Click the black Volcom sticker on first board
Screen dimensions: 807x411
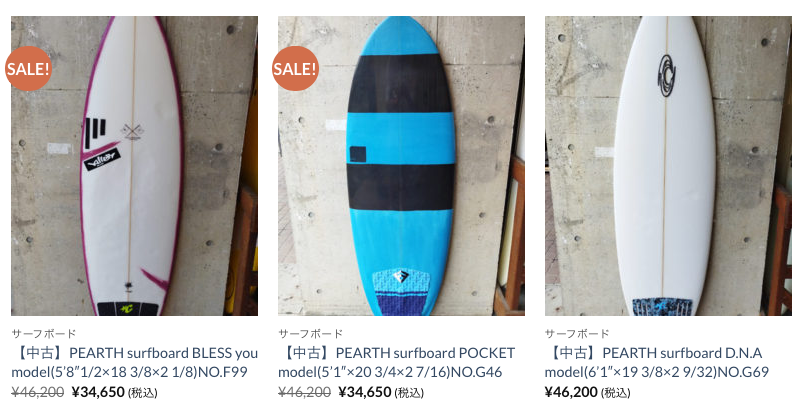[102, 159]
